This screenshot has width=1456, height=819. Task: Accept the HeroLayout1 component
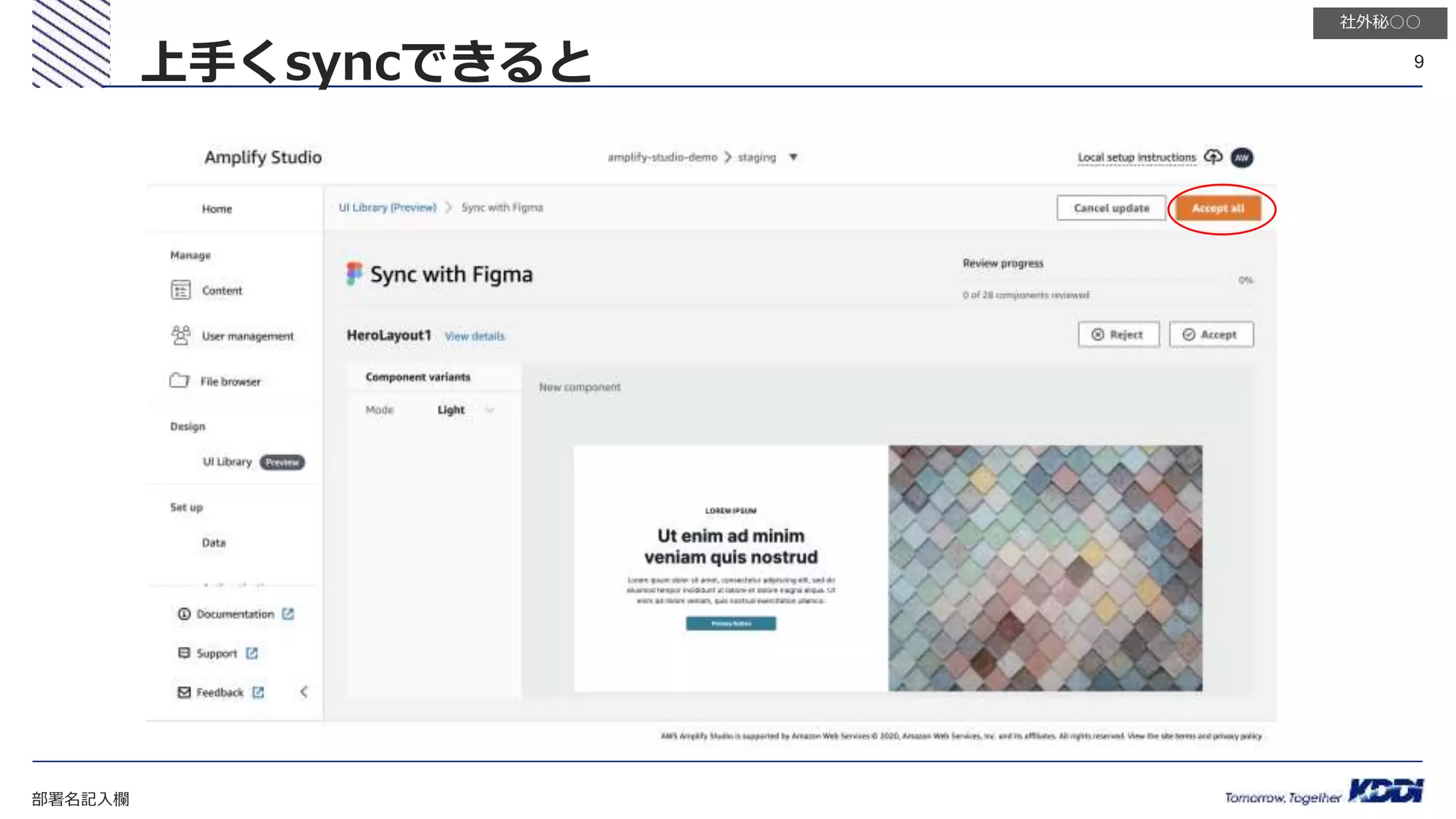tap(1211, 335)
